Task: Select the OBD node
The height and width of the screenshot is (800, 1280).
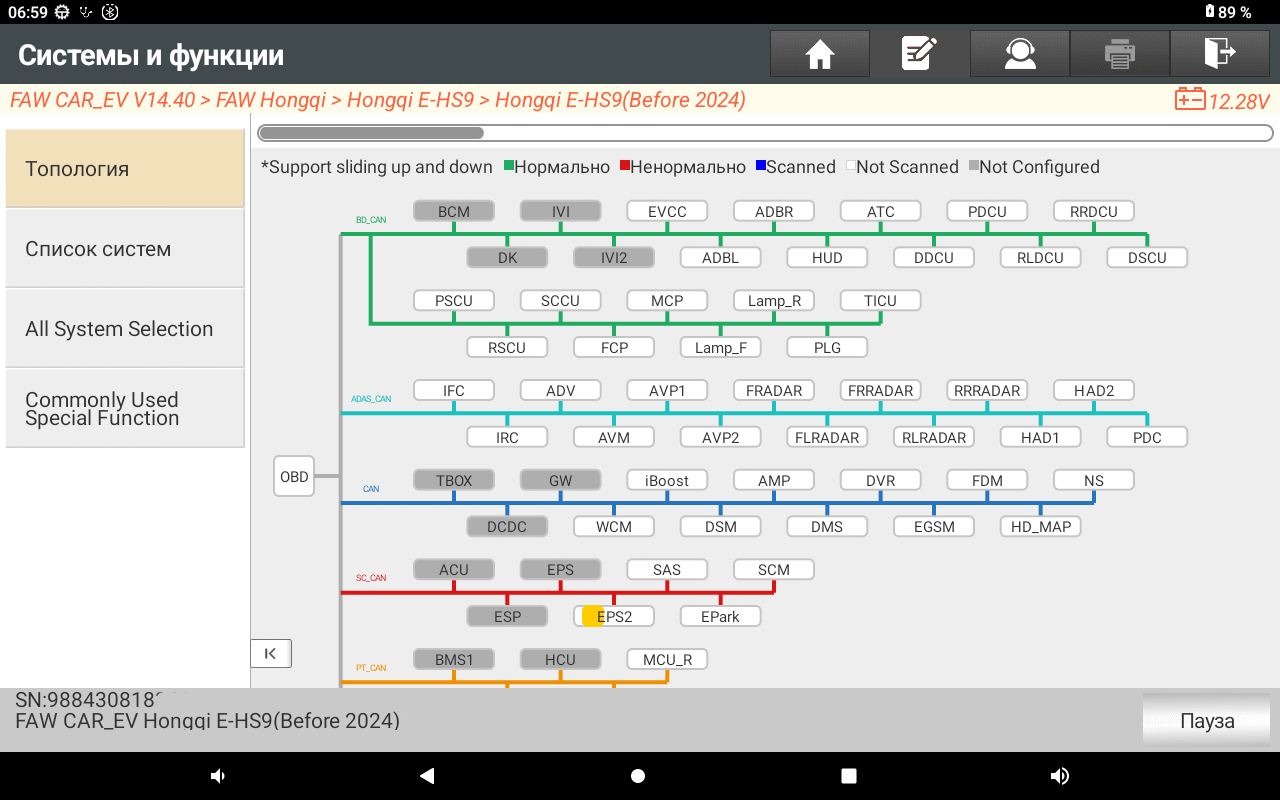Action: tap(294, 477)
